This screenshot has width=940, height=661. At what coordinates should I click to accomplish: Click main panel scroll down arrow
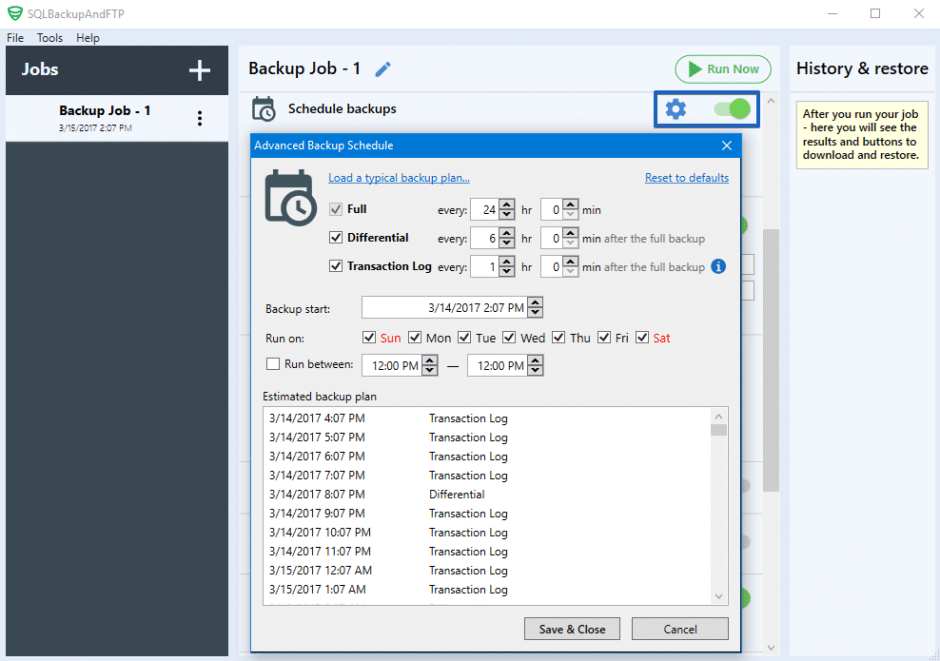click(x=771, y=648)
